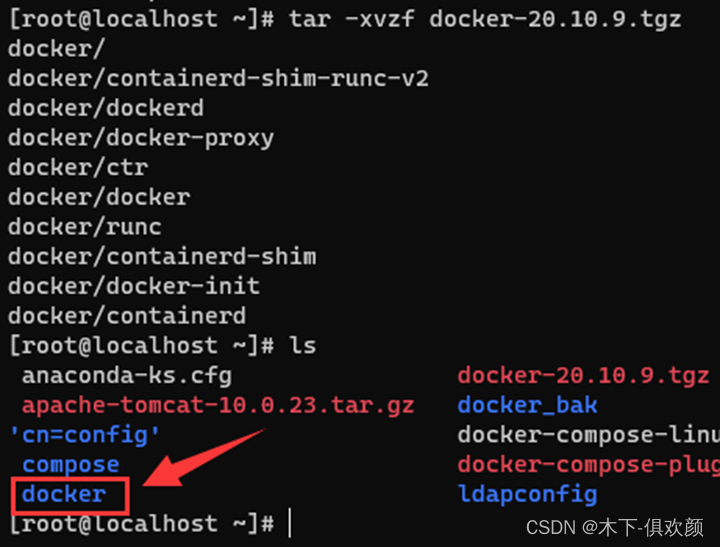The width and height of the screenshot is (720, 547).
Task: Click the red-boxed docker directory name
Action: click(64, 494)
